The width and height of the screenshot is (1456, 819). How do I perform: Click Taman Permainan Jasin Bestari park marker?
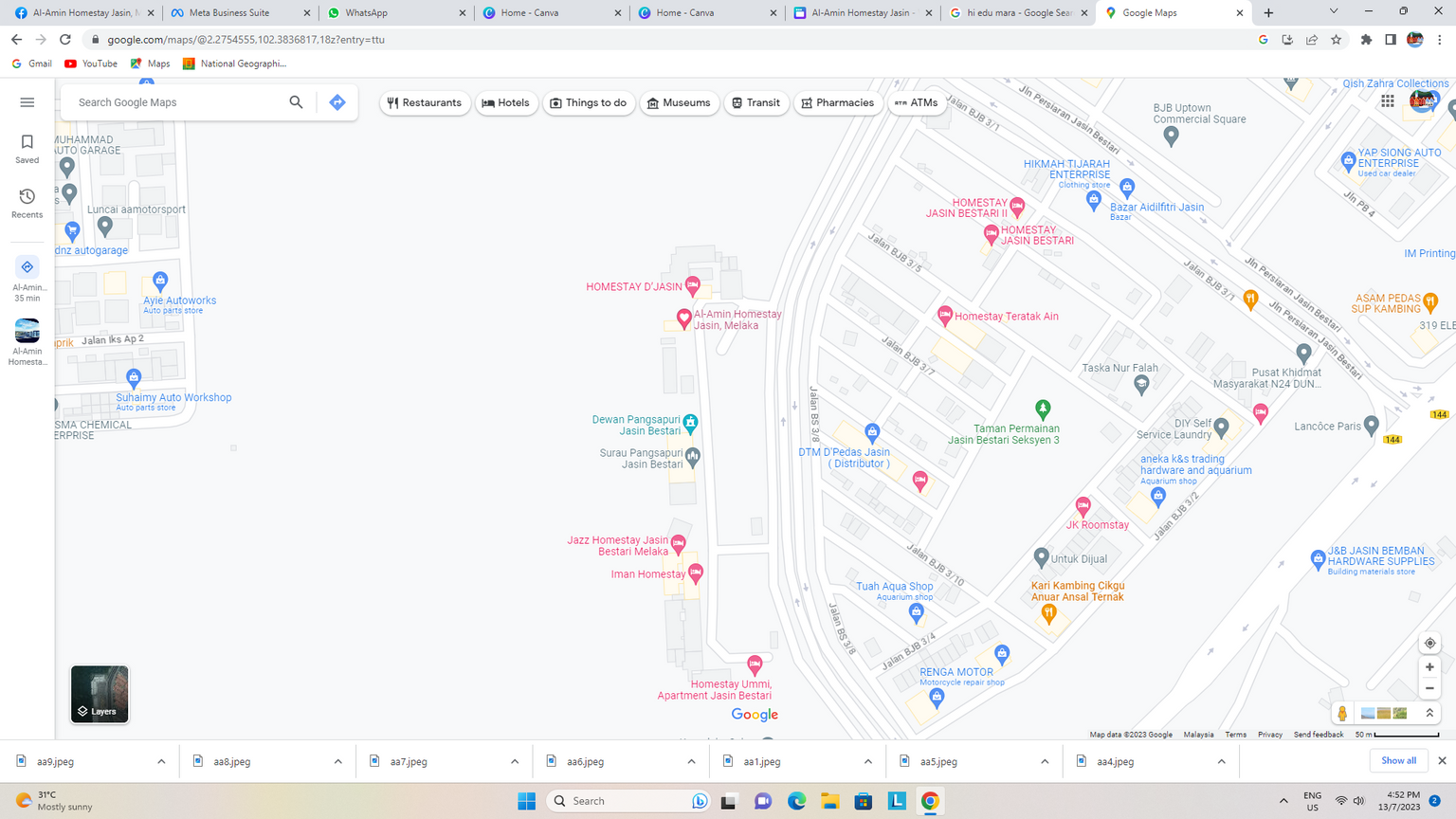click(x=1043, y=409)
